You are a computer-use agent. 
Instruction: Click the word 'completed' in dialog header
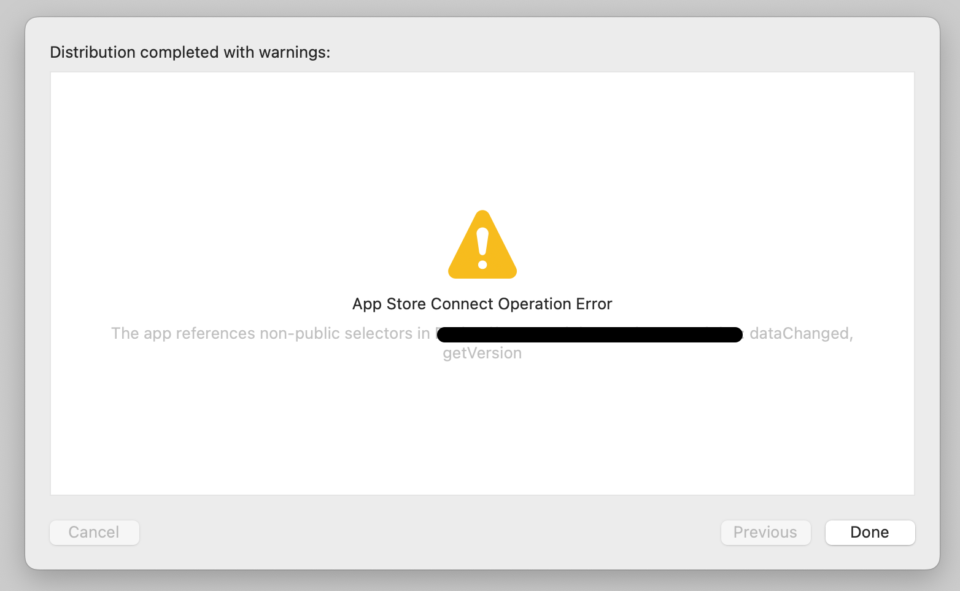[179, 53]
